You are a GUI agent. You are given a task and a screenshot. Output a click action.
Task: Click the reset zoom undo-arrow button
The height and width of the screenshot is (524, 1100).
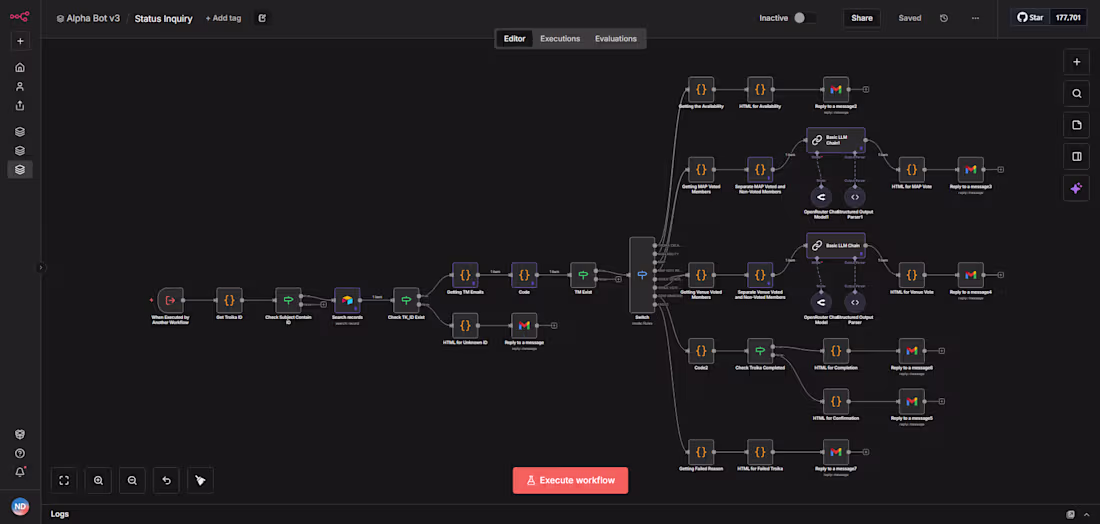[166, 481]
